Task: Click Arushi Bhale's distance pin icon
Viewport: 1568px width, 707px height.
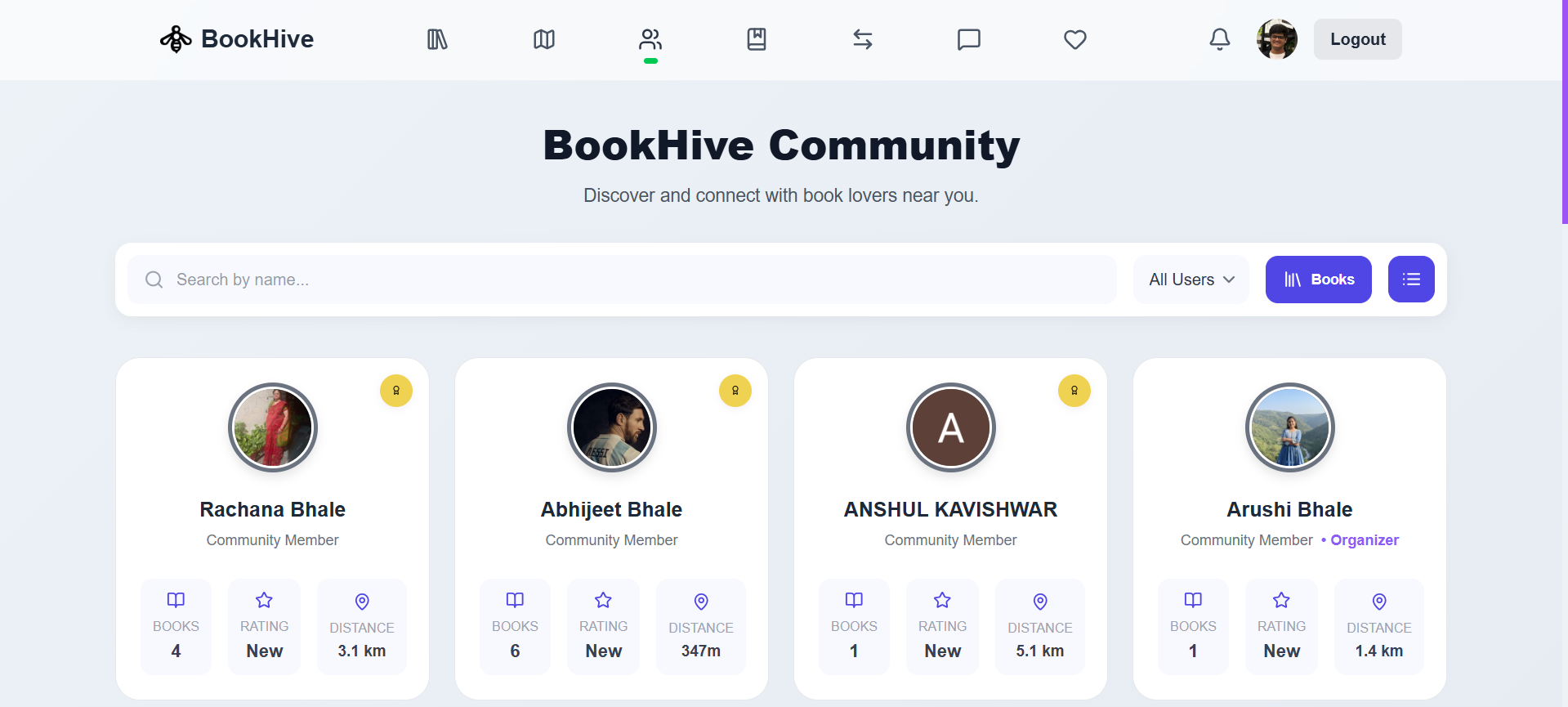Action: (1379, 602)
